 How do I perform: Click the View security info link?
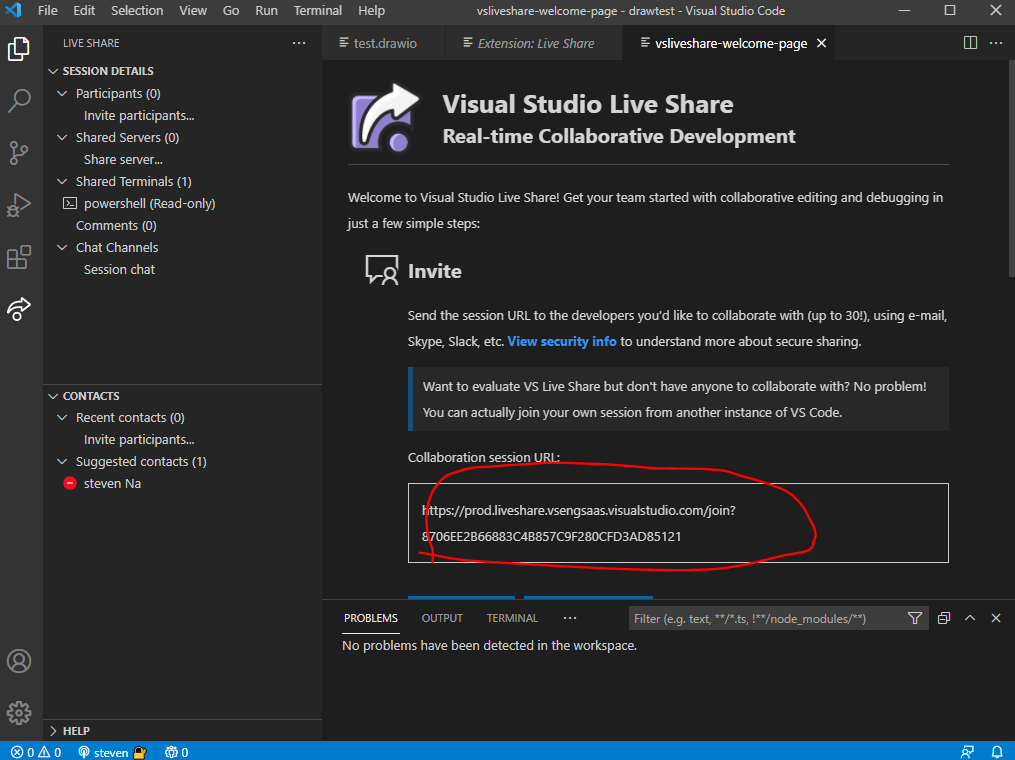561,341
